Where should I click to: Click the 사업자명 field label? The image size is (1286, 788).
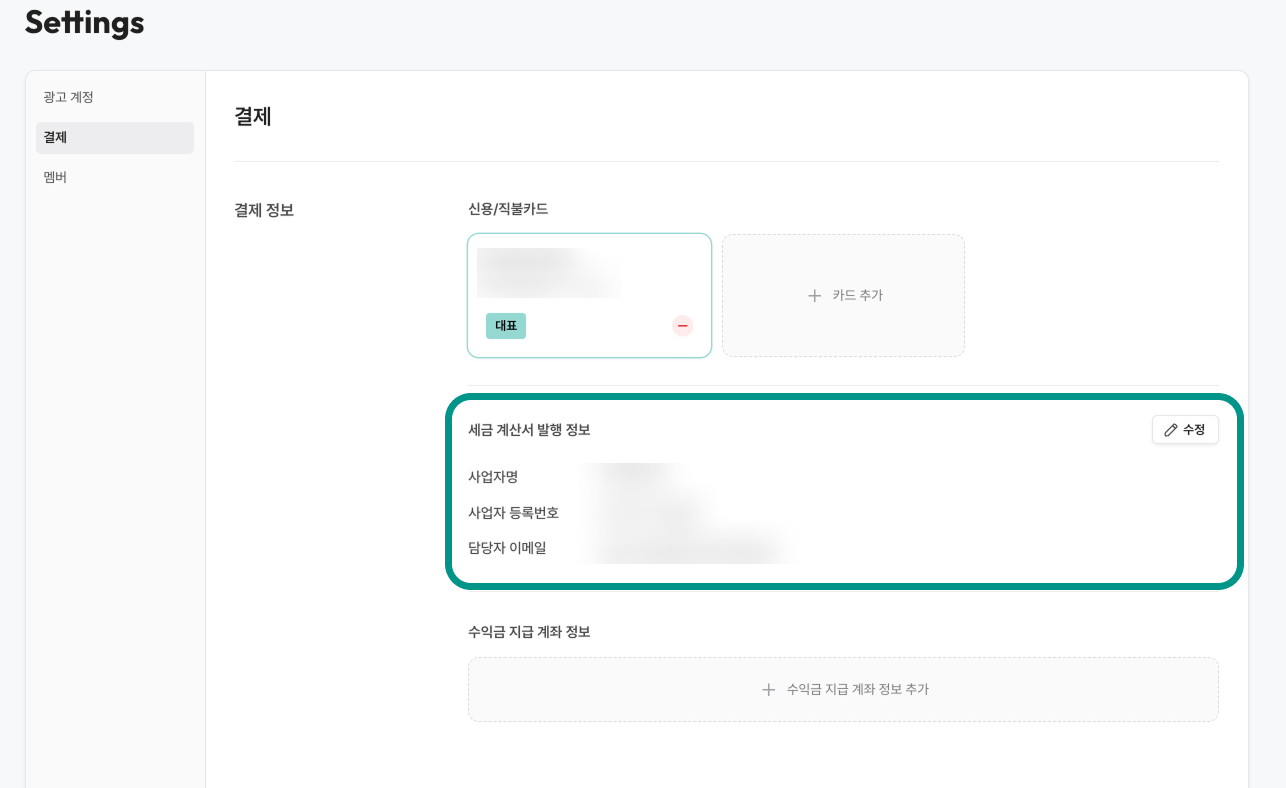(x=493, y=477)
